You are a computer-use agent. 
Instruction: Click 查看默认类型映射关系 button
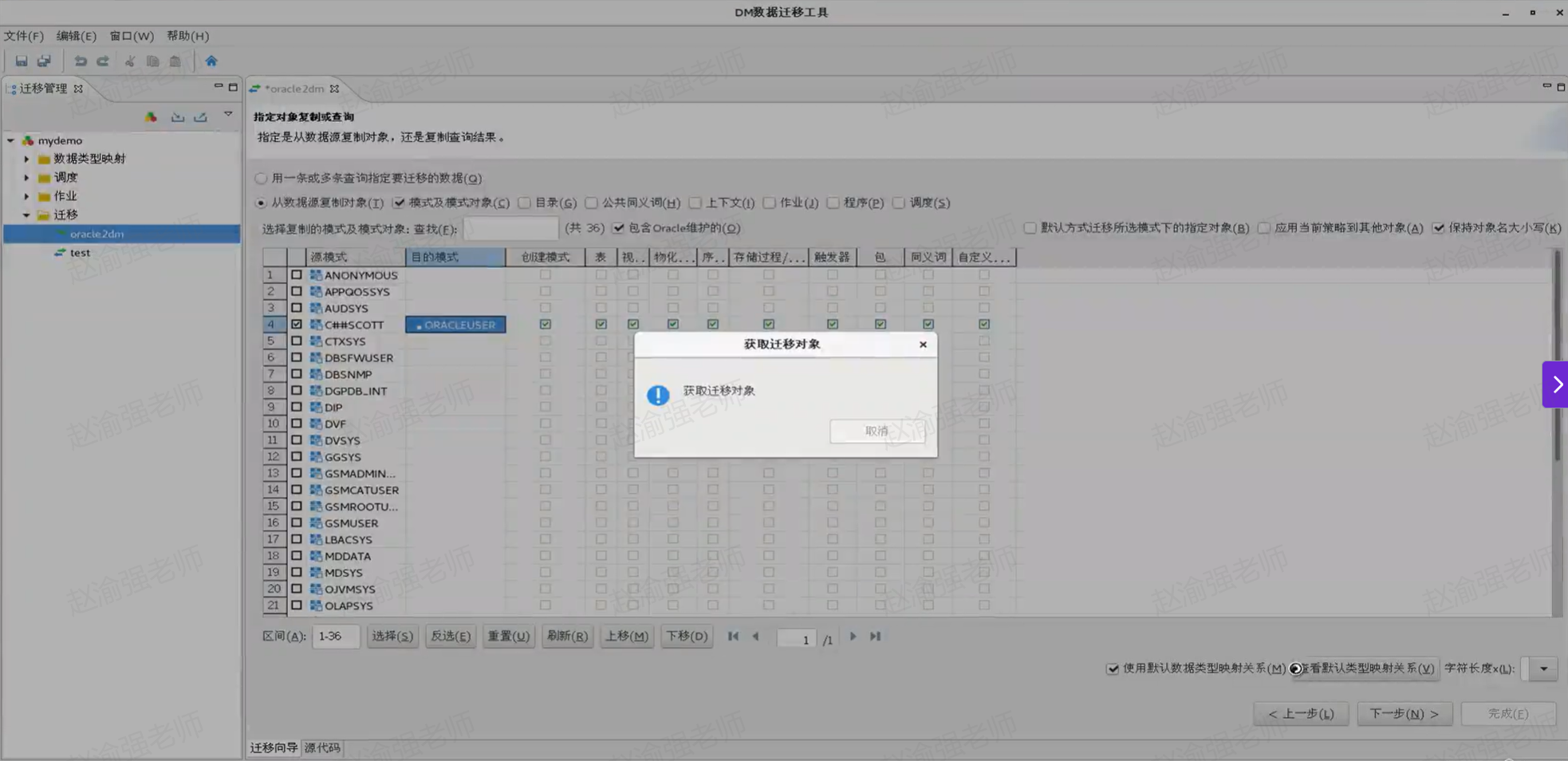[x=1365, y=668]
